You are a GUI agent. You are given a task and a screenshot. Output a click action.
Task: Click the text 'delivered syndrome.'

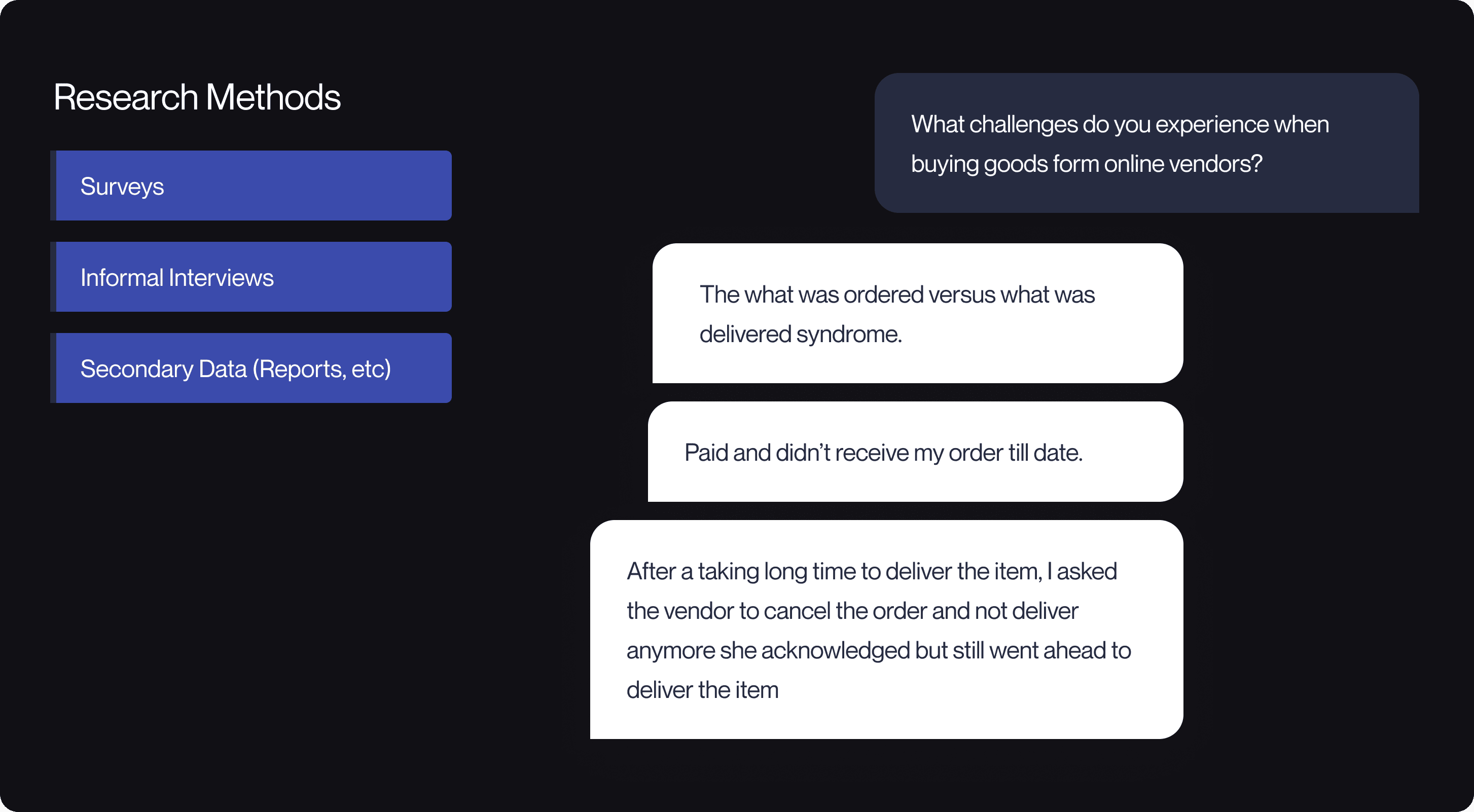click(x=801, y=335)
